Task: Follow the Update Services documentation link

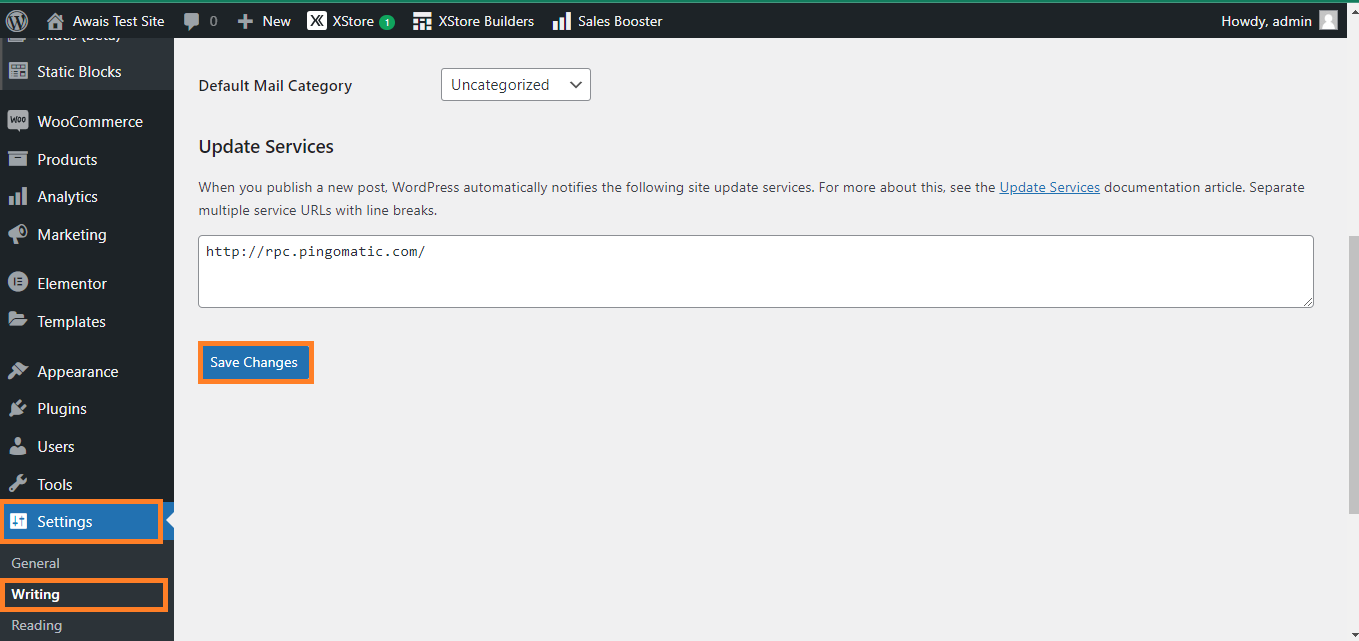Action: [1049, 187]
